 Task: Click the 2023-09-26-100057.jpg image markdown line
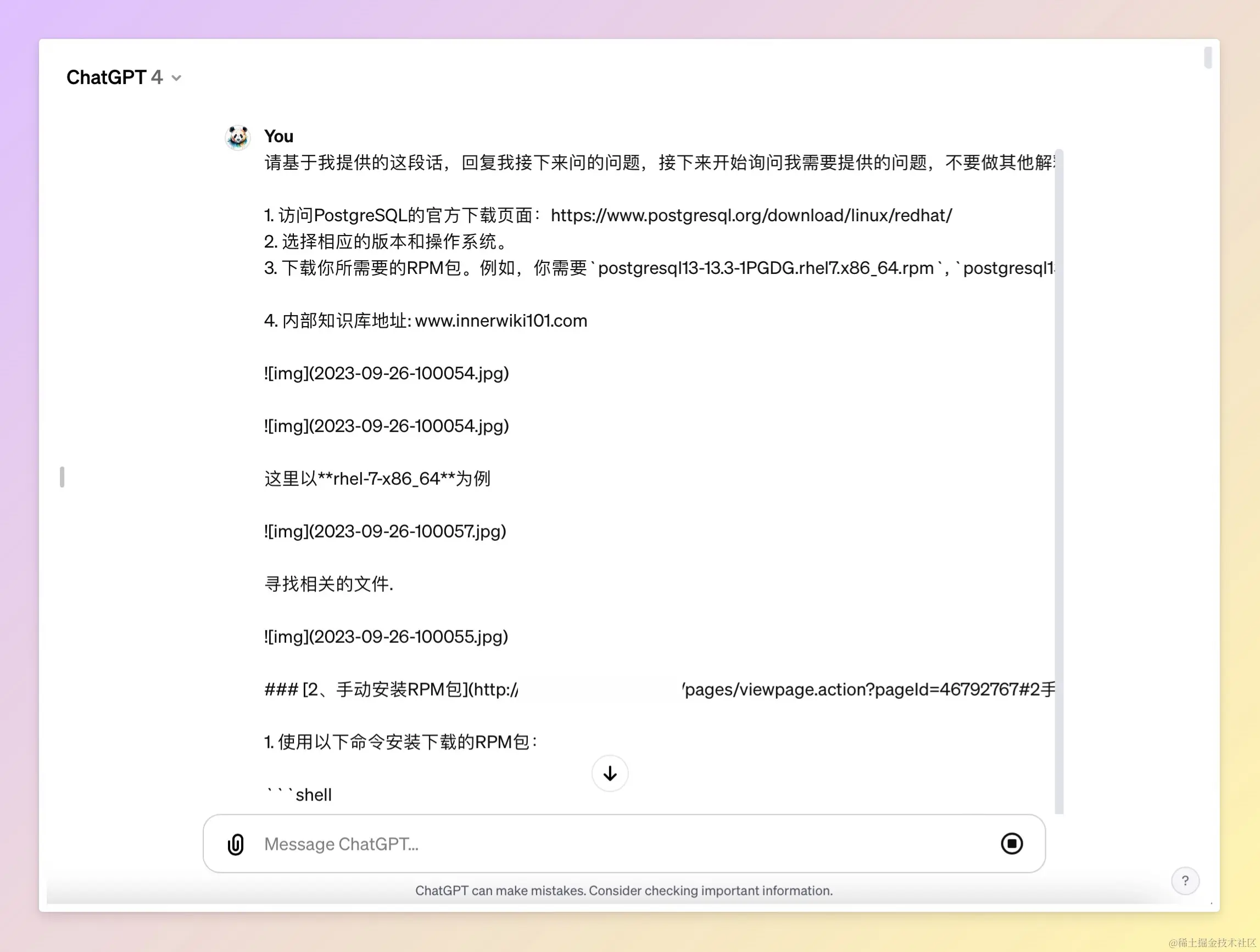(x=385, y=531)
